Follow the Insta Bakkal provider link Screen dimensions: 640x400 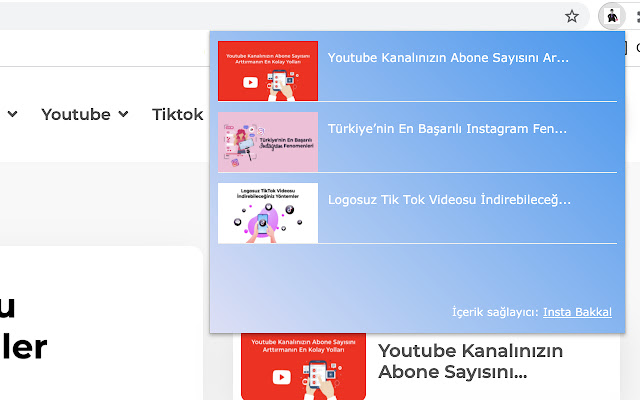coord(577,312)
